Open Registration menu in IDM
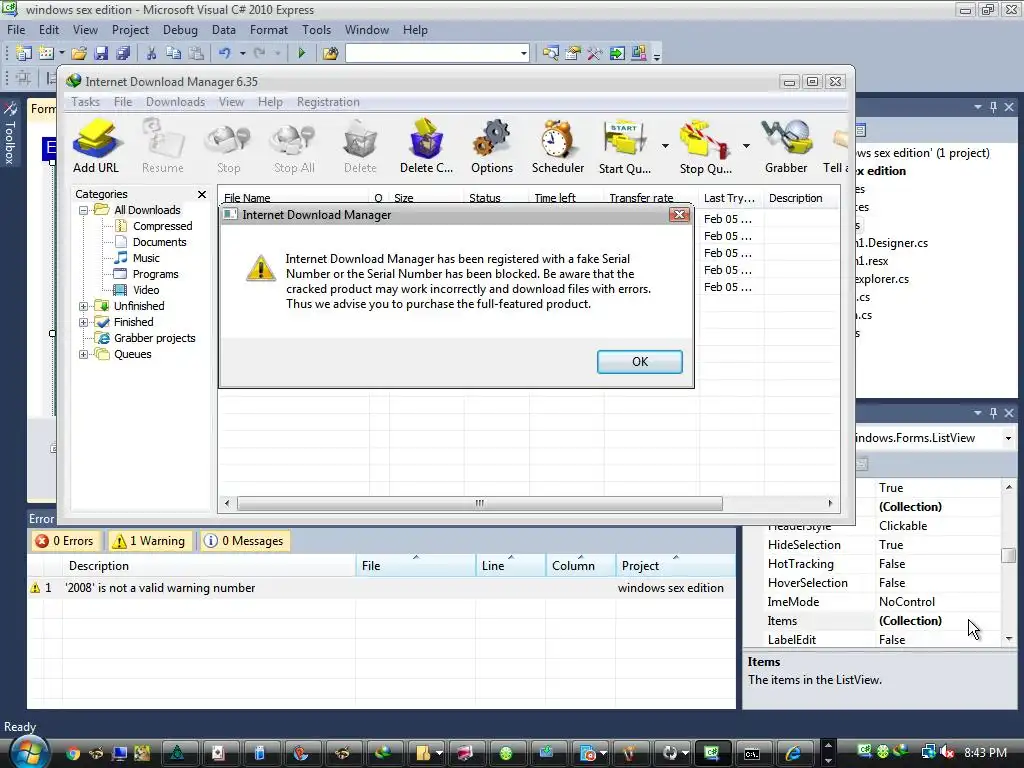1024x768 pixels. coord(328,102)
